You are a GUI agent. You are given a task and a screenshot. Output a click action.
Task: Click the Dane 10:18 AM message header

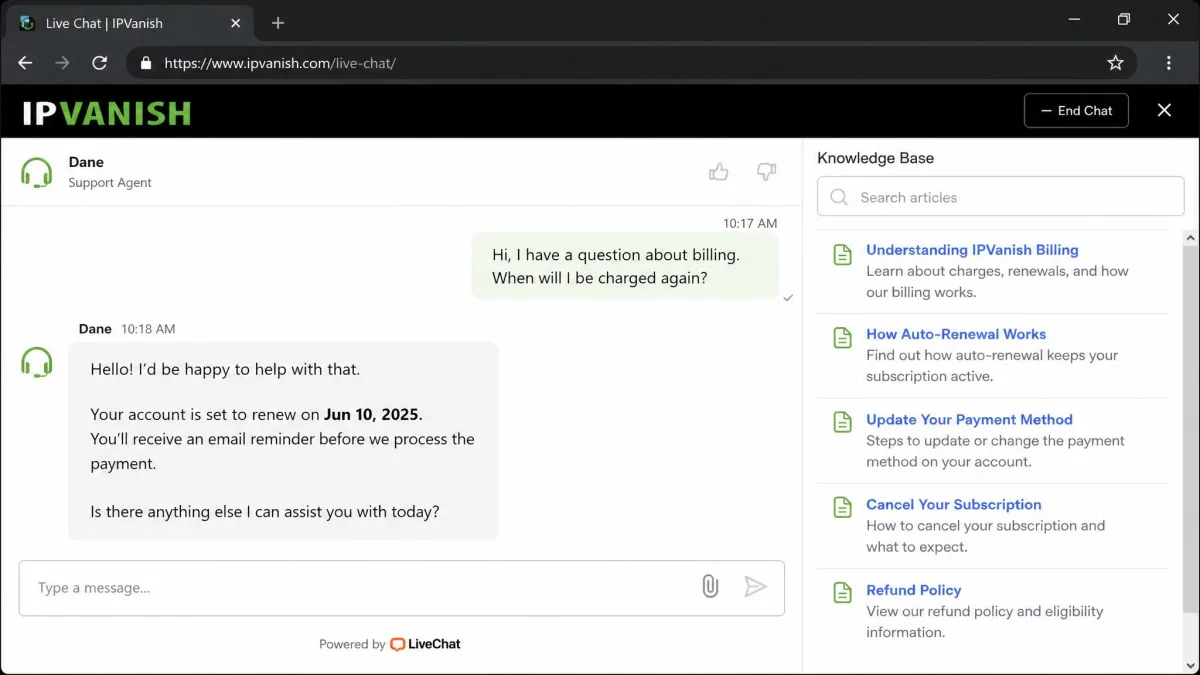pos(127,328)
